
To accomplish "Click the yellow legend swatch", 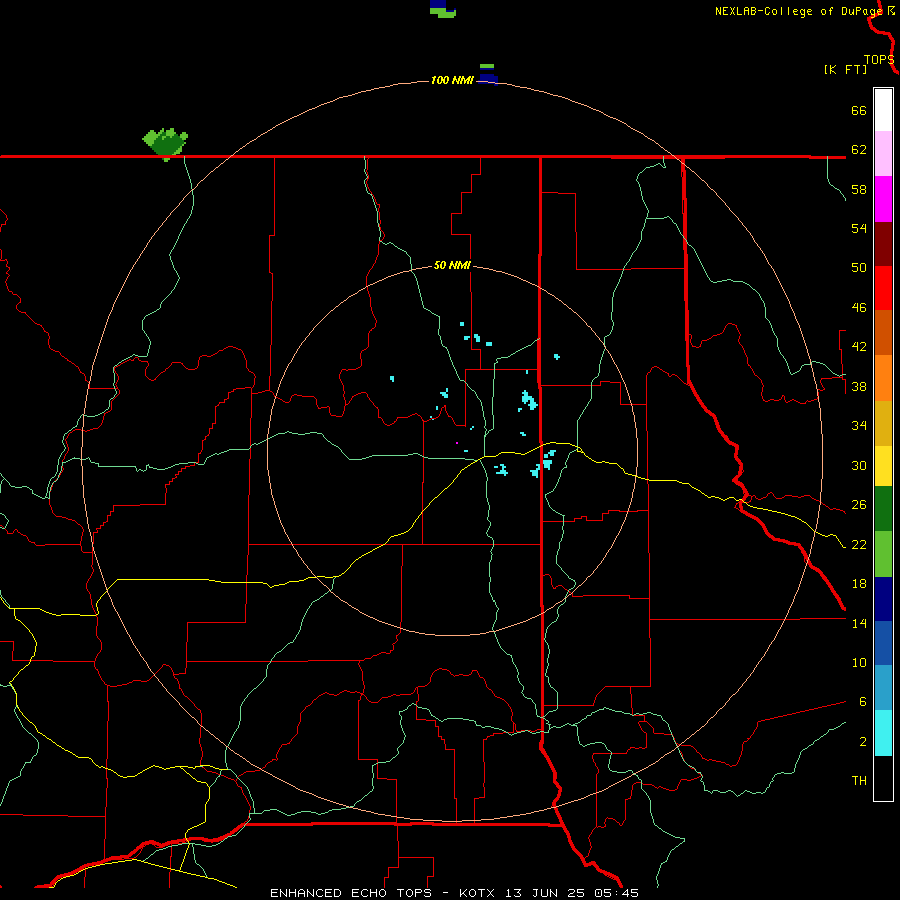I will [883, 465].
